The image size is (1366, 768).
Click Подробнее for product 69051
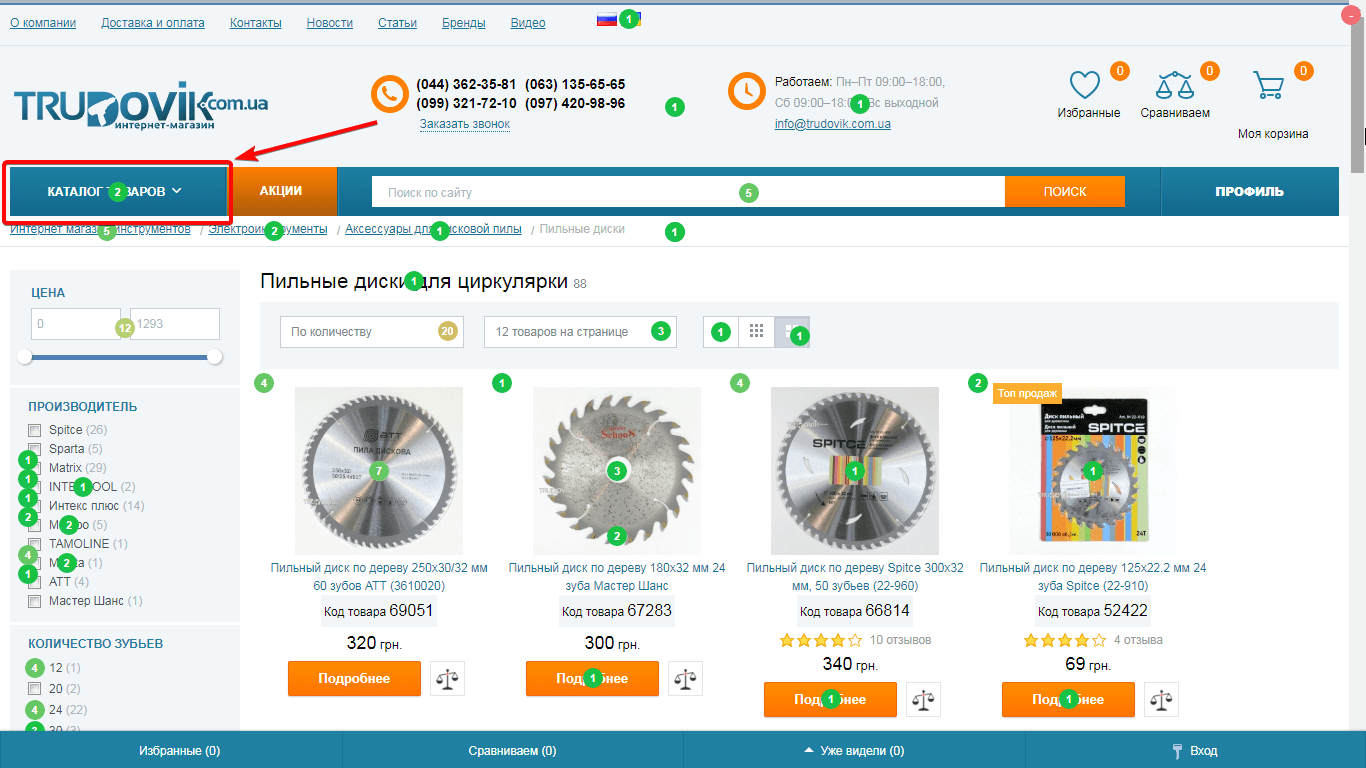[354, 678]
